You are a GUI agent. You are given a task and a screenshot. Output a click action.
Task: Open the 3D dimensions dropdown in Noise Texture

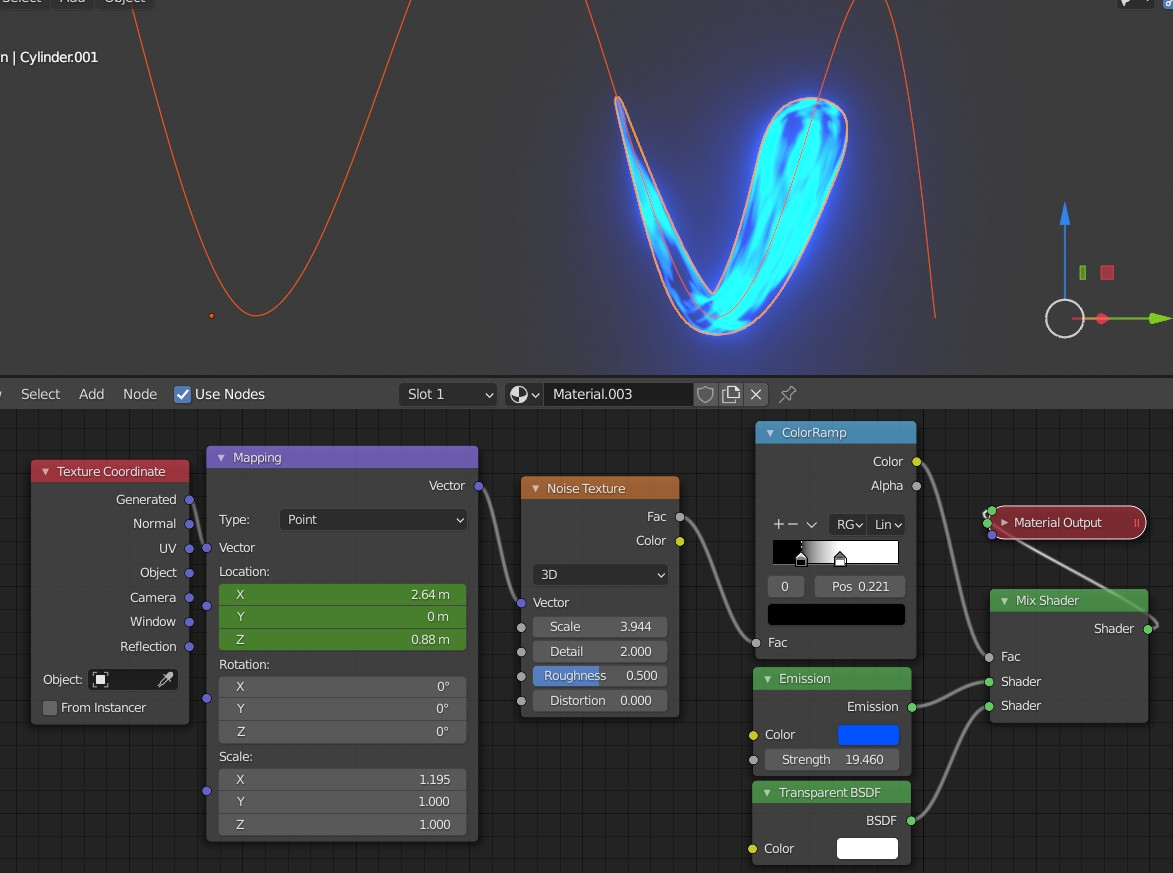tap(599, 574)
